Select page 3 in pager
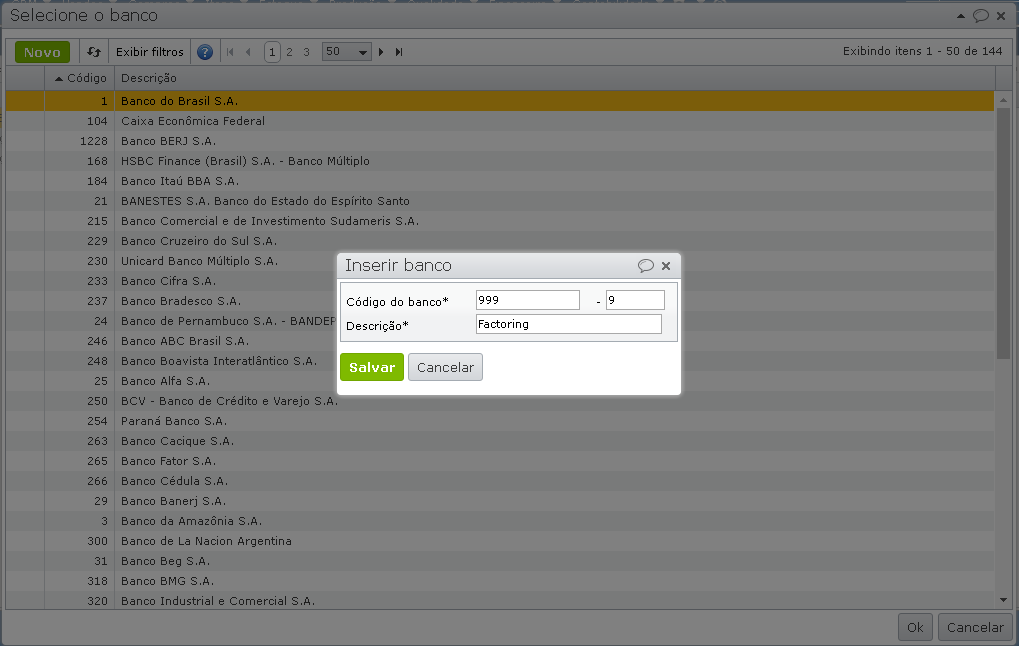This screenshot has width=1019, height=646. click(x=306, y=52)
